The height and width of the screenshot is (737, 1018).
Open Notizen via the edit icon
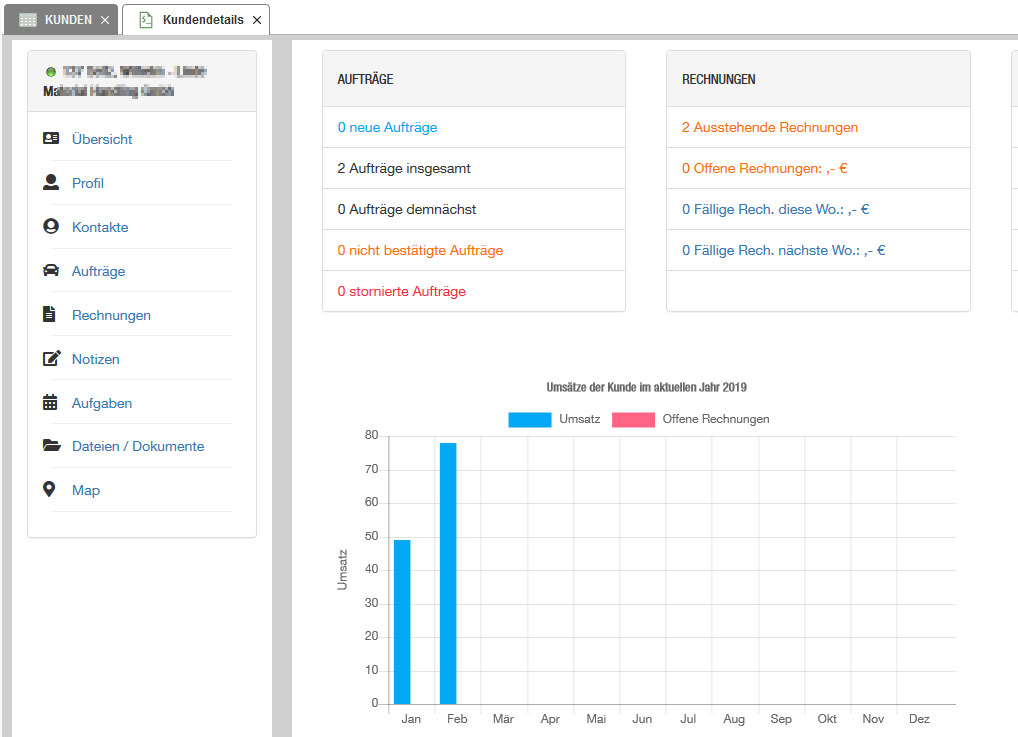click(x=51, y=359)
